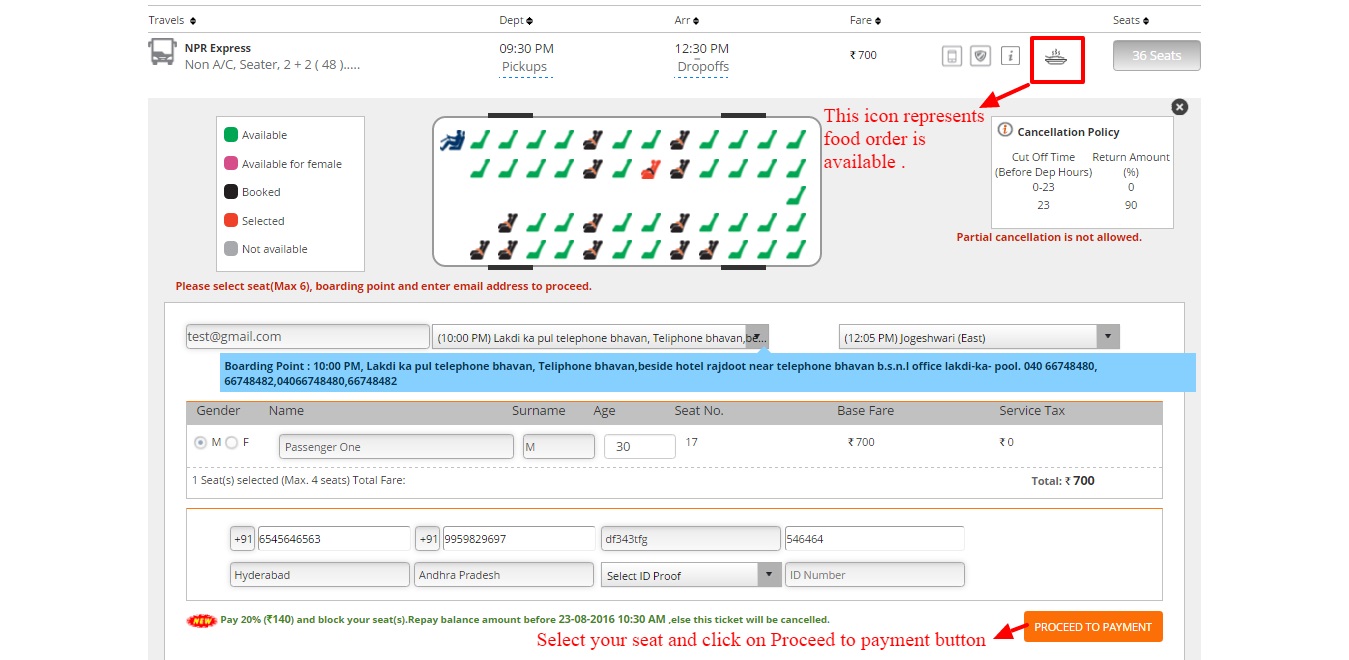
Task: Select the Female gender radio button
Action: tap(232, 443)
